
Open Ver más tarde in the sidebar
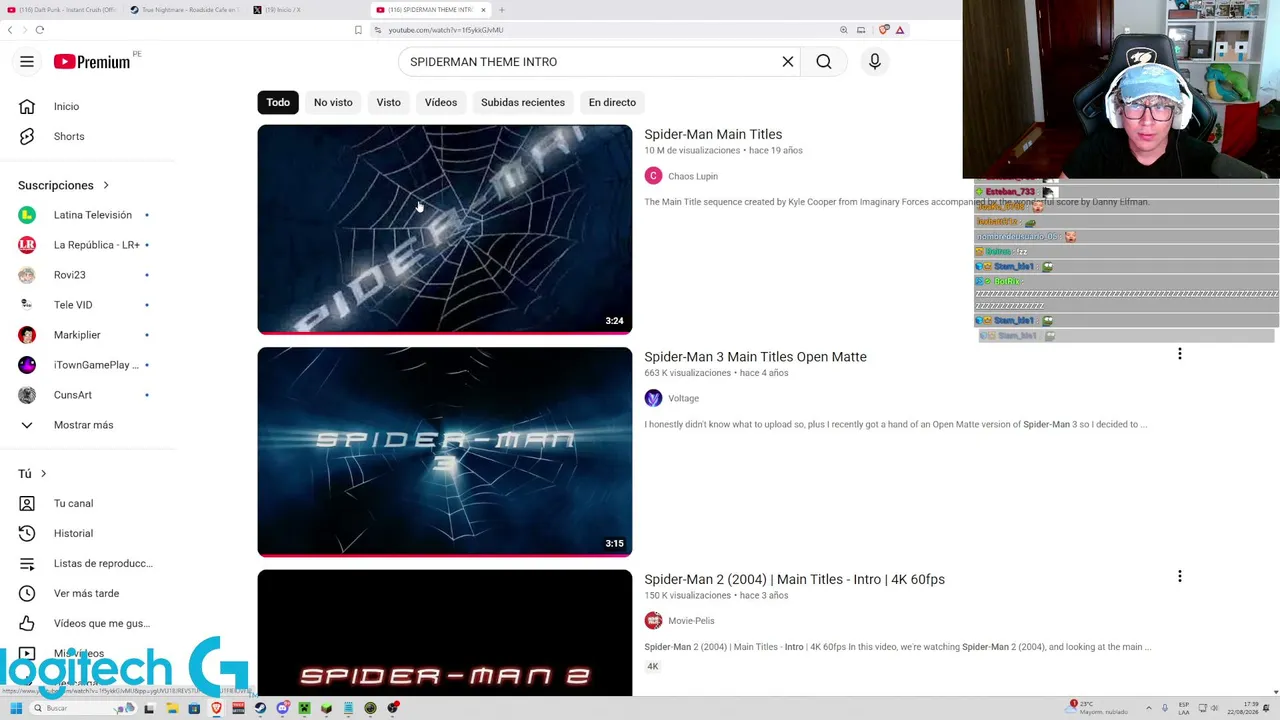tap(86, 593)
